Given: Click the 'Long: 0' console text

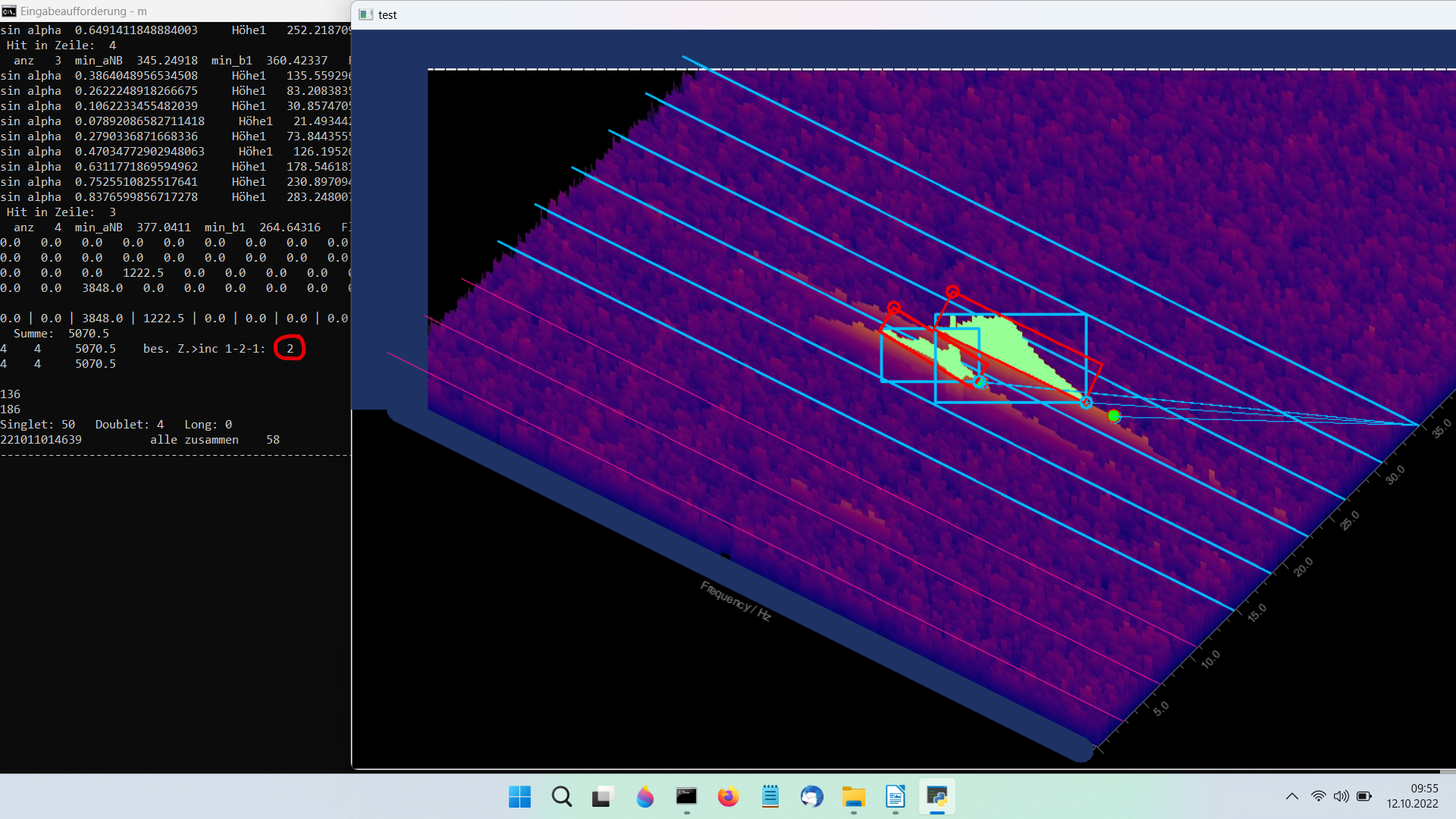Looking at the screenshot, I should coord(209,425).
